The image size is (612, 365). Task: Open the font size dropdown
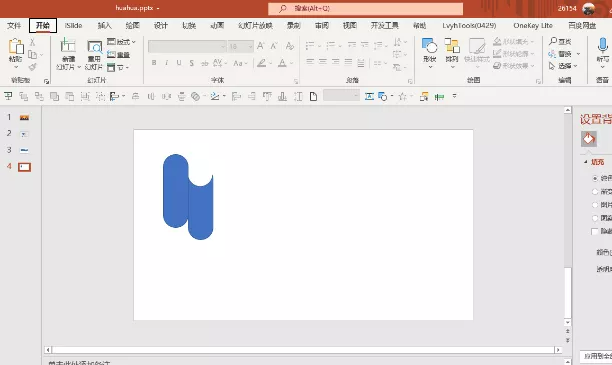click(x=250, y=46)
